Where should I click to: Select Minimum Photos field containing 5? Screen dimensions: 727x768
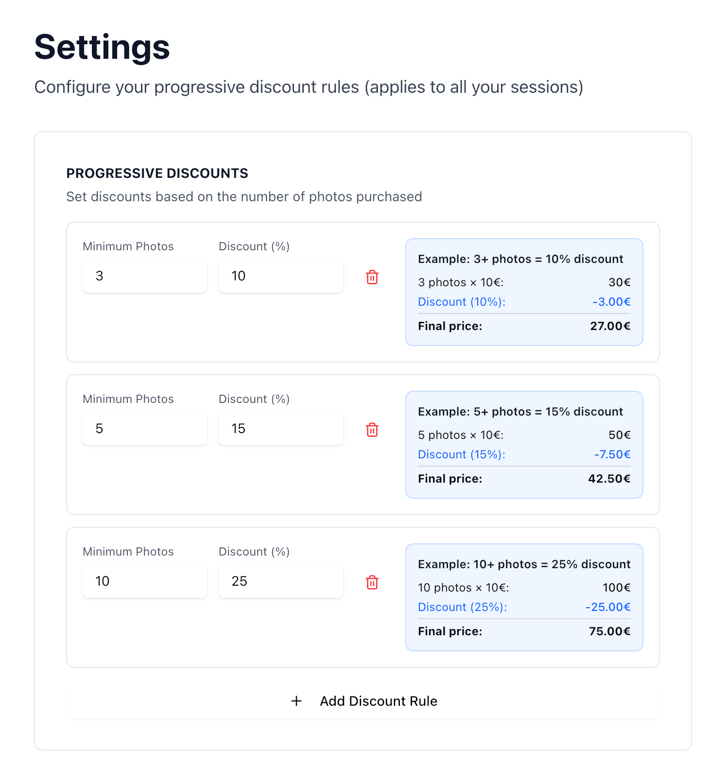click(x=144, y=429)
